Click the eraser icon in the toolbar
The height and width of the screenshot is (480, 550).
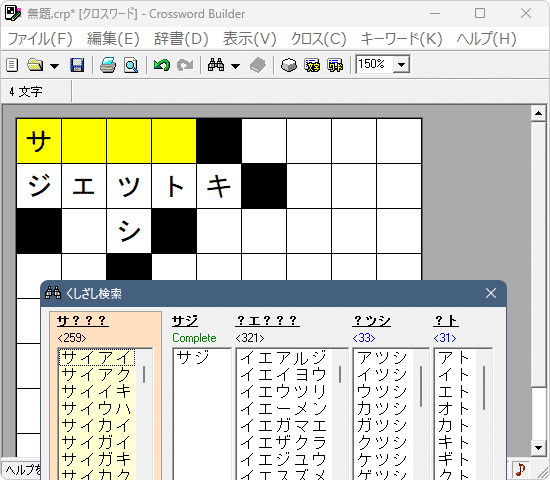click(289, 65)
